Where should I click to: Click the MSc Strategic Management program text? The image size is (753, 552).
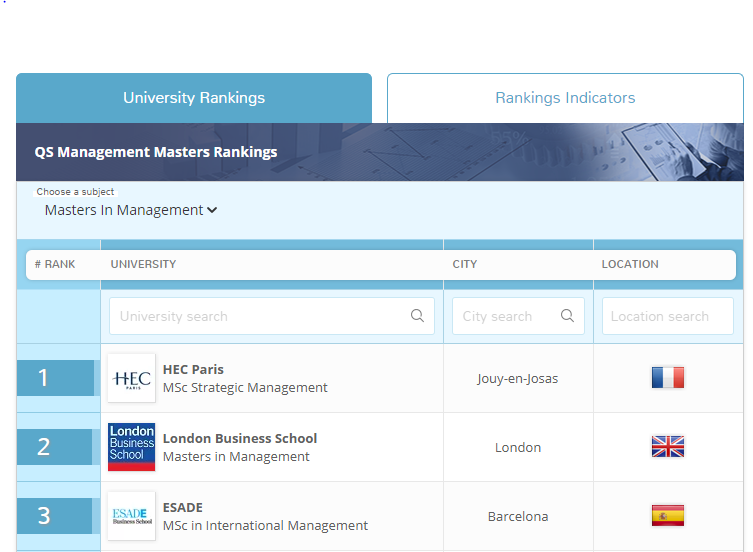point(245,388)
